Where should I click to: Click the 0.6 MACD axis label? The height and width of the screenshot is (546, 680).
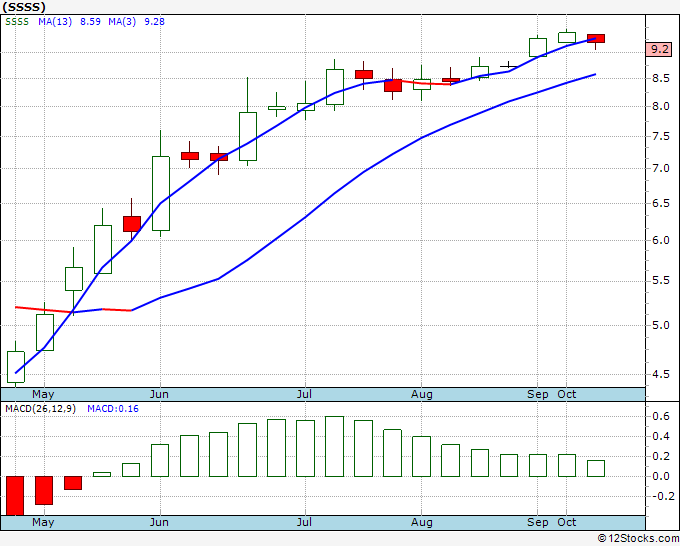(660, 416)
